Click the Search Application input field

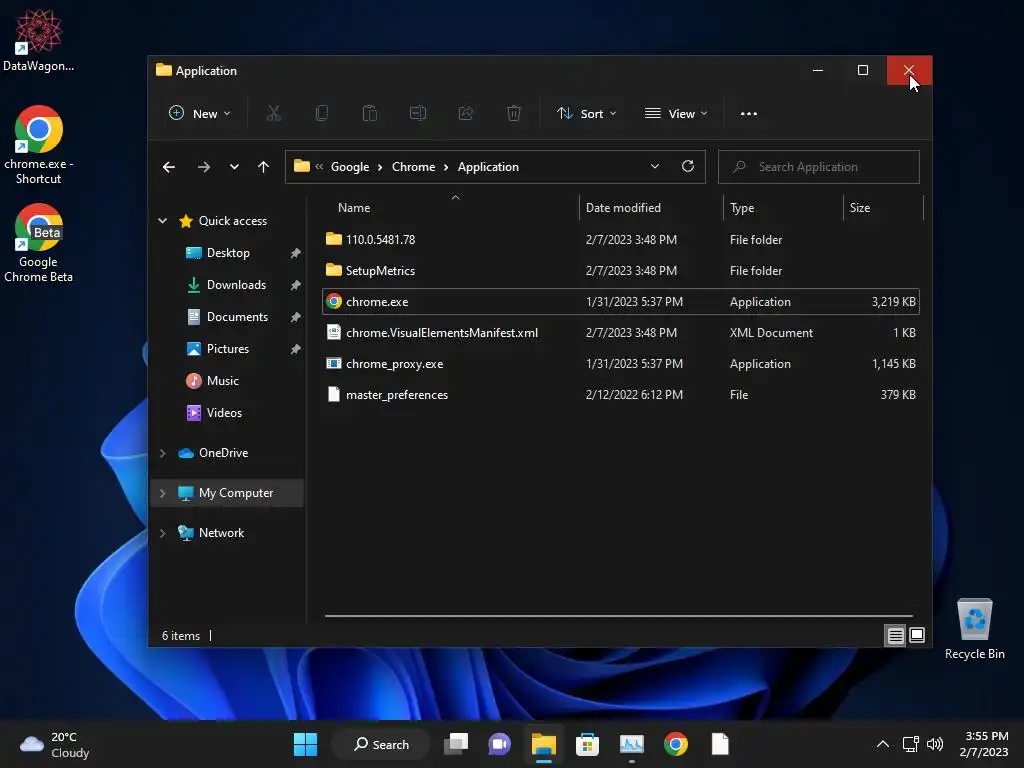(x=819, y=167)
